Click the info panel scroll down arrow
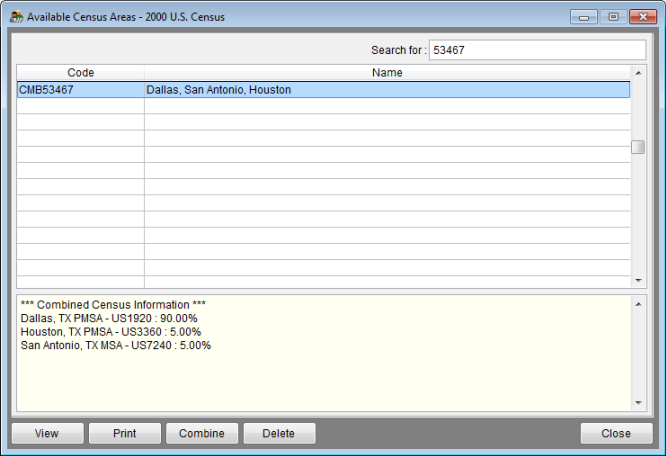The height and width of the screenshot is (456, 666). pos(638,403)
